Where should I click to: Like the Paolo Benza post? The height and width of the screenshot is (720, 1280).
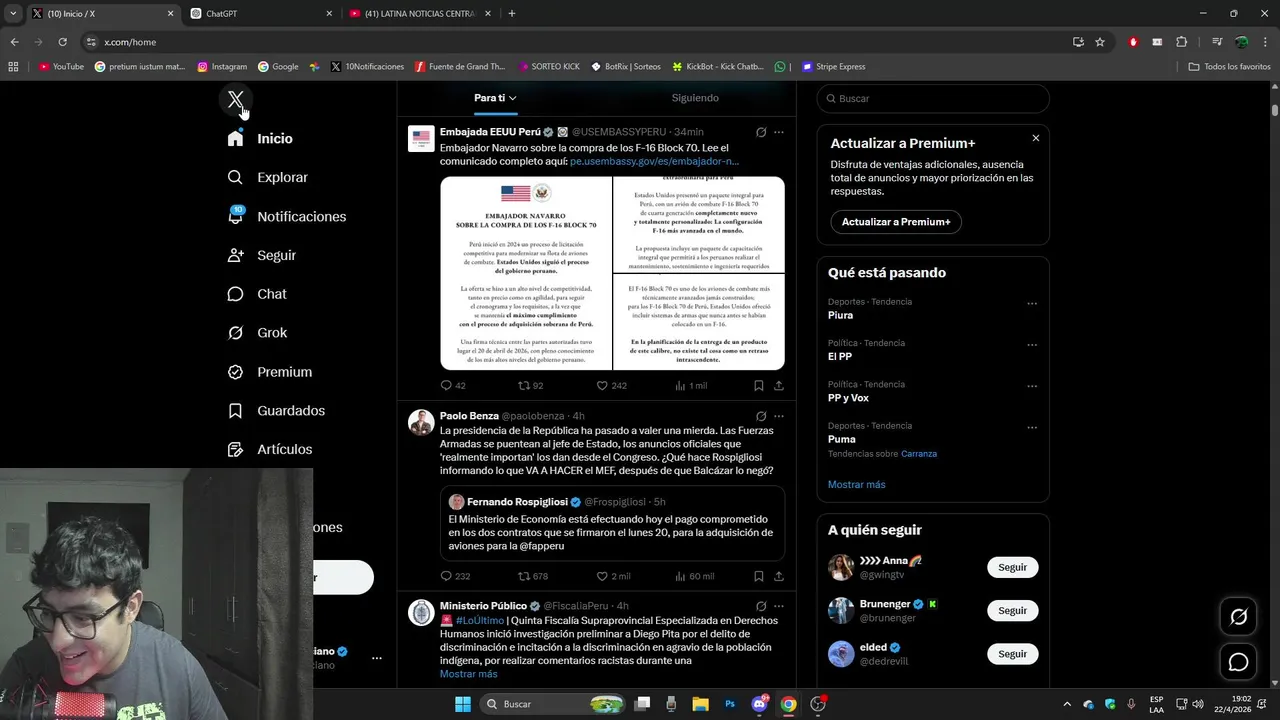click(x=602, y=577)
